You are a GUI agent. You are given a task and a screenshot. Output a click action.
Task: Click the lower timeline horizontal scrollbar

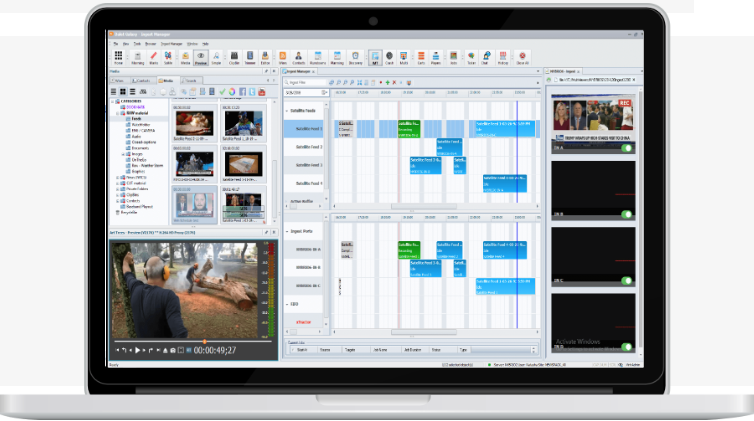click(424, 332)
